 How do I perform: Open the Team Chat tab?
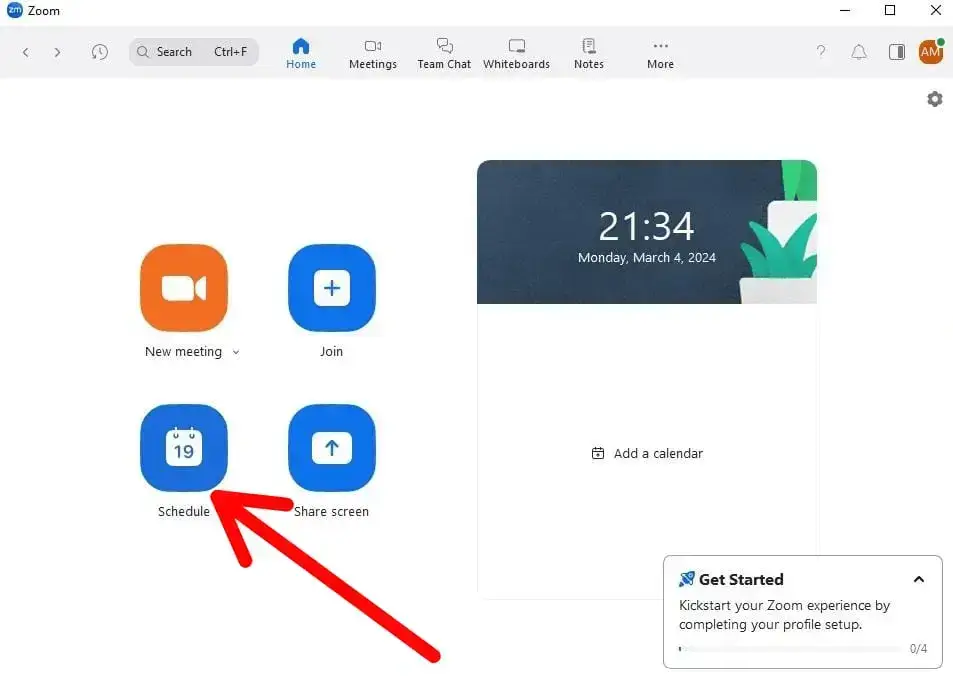coord(444,55)
